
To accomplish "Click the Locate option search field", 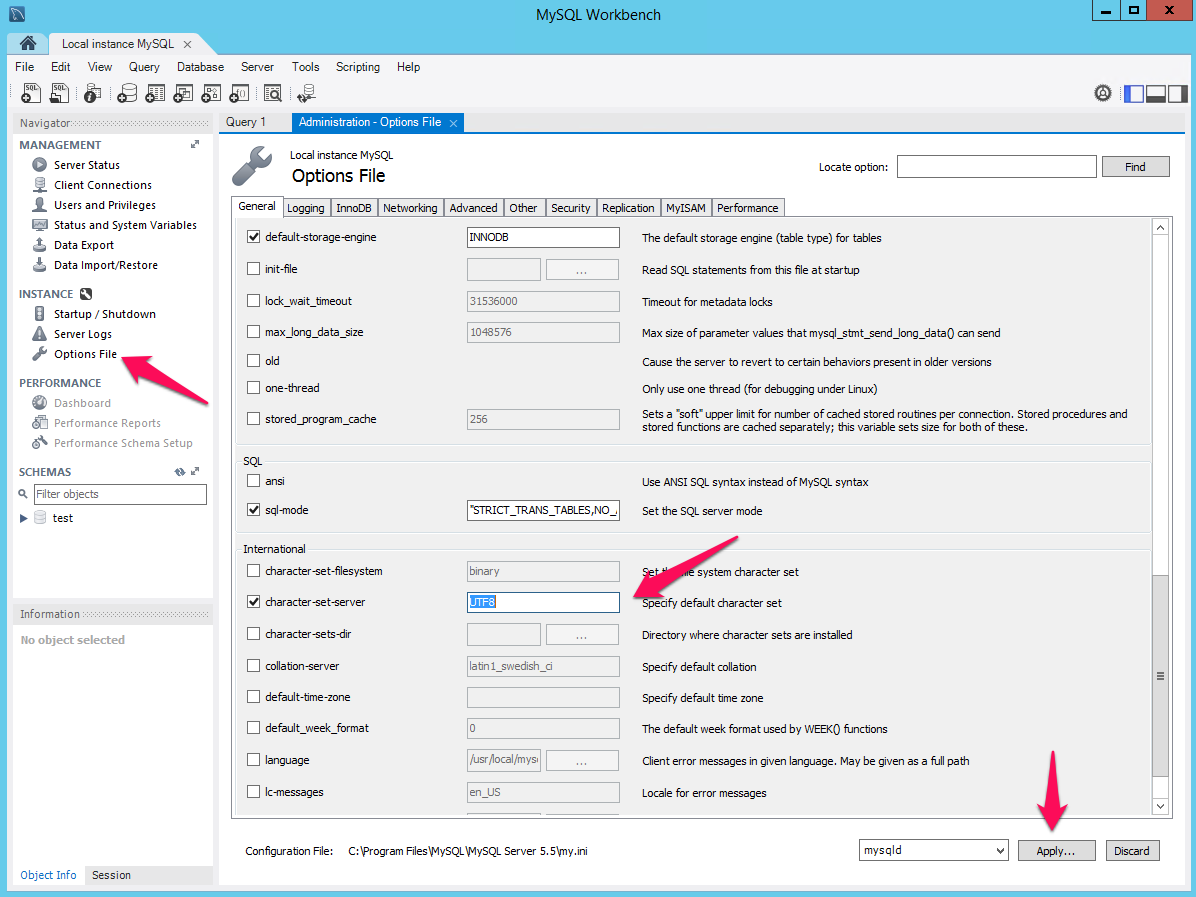I will (996, 167).
